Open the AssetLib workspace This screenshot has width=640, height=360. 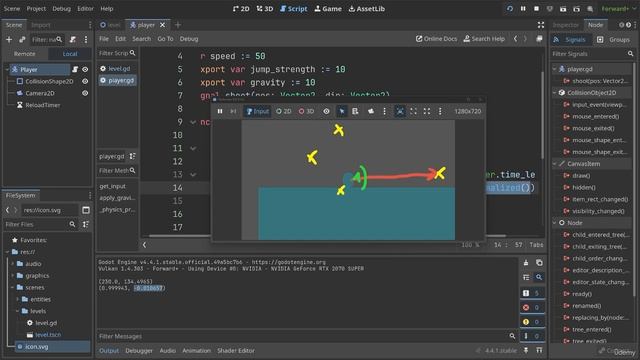click(x=367, y=9)
